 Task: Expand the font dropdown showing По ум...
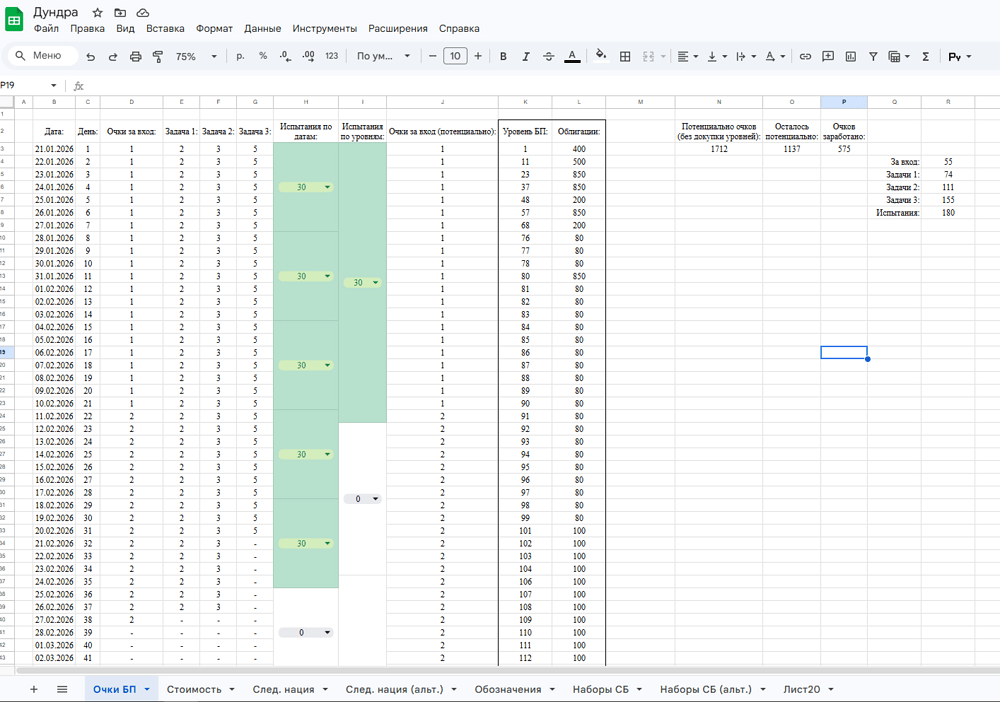(383, 57)
